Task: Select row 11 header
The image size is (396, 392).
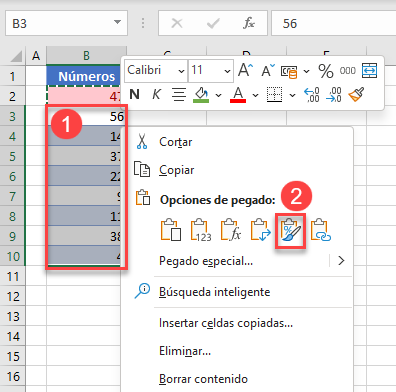Action: point(12,276)
